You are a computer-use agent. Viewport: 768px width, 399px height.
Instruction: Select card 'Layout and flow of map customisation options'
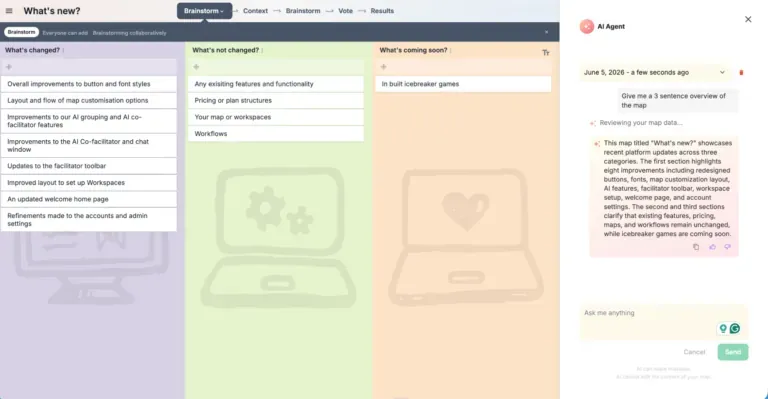(89, 100)
